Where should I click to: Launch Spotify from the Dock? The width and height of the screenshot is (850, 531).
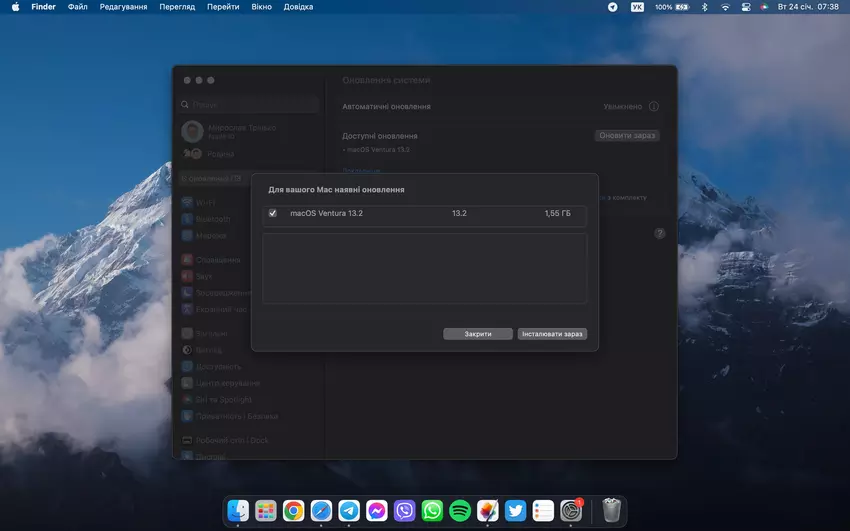[460, 511]
